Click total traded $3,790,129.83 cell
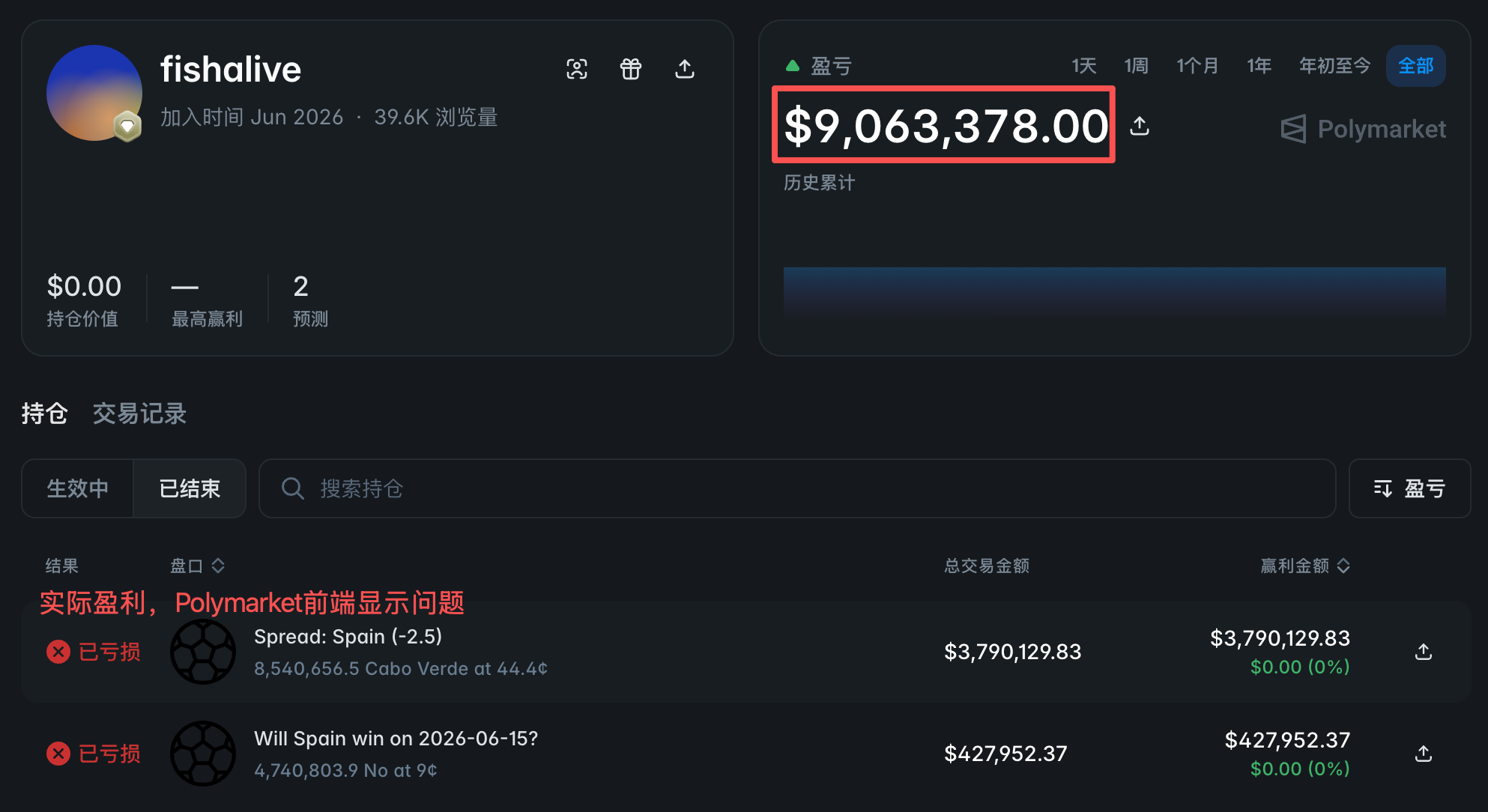1488x812 pixels. pyautogui.click(x=1013, y=652)
